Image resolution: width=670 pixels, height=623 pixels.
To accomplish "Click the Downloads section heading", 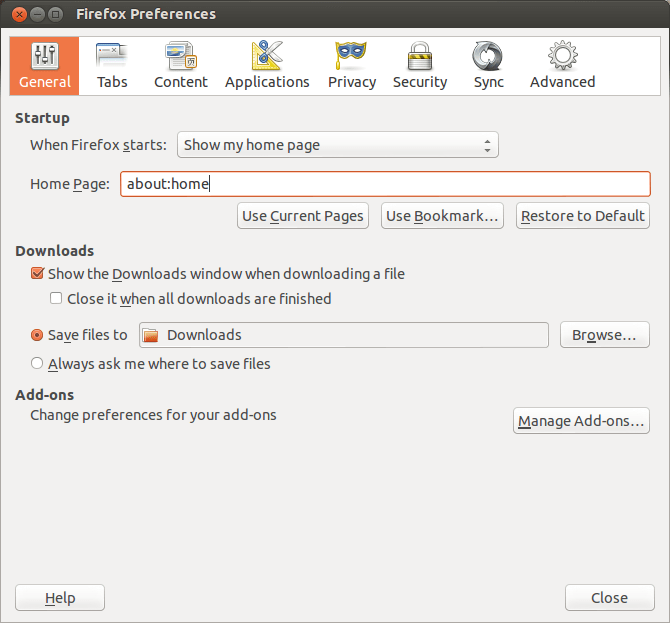I will [55, 251].
